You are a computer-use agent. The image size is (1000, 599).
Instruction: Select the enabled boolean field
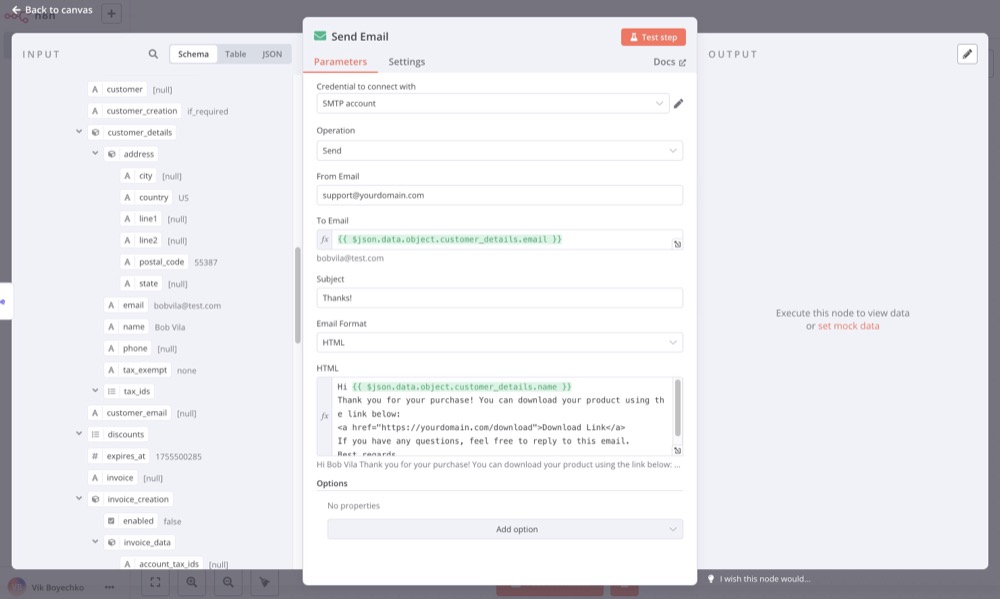[x=131, y=521]
